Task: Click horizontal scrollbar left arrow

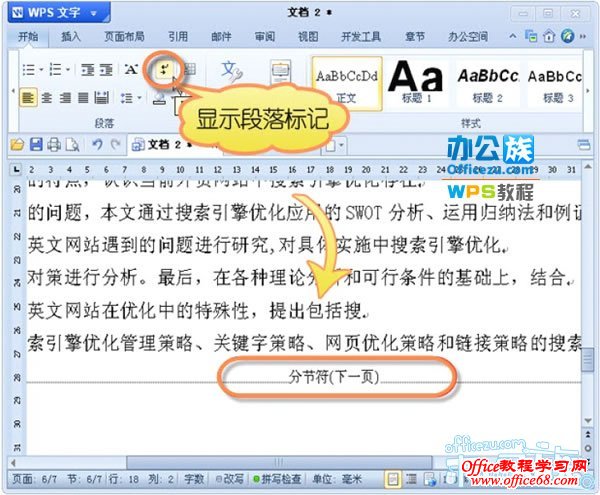Action: point(14,463)
